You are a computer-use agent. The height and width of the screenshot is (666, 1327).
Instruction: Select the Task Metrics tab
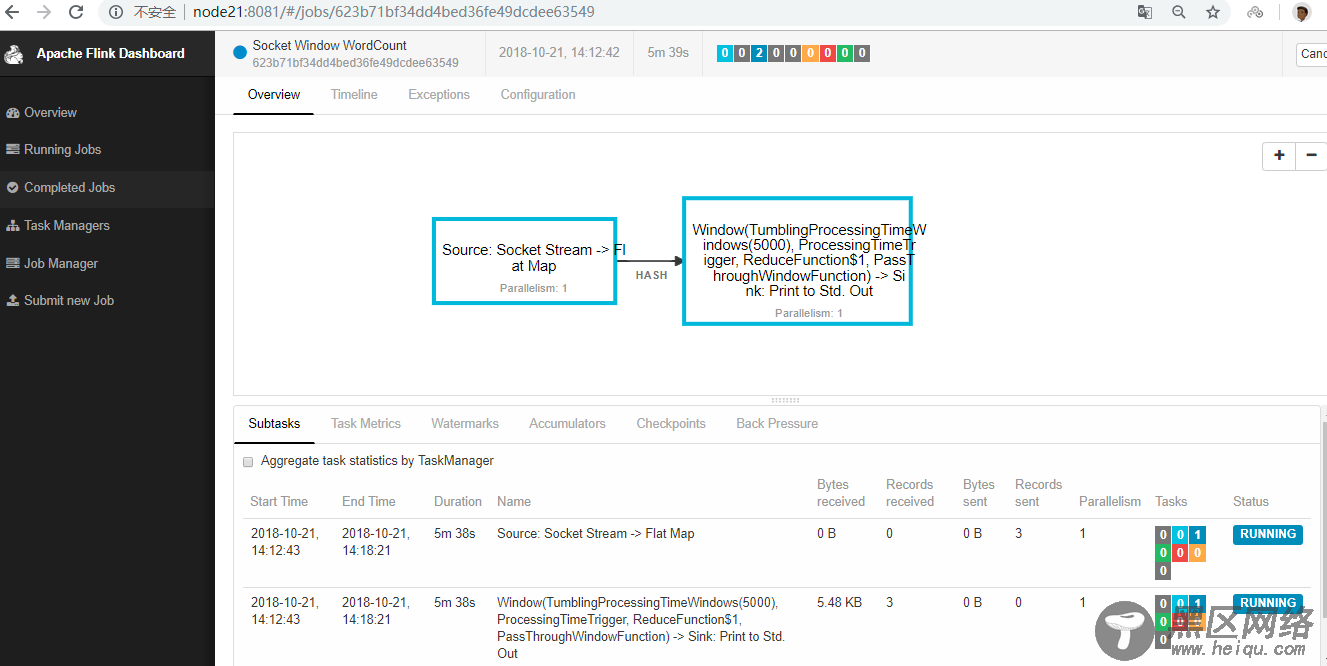[366, 424]
